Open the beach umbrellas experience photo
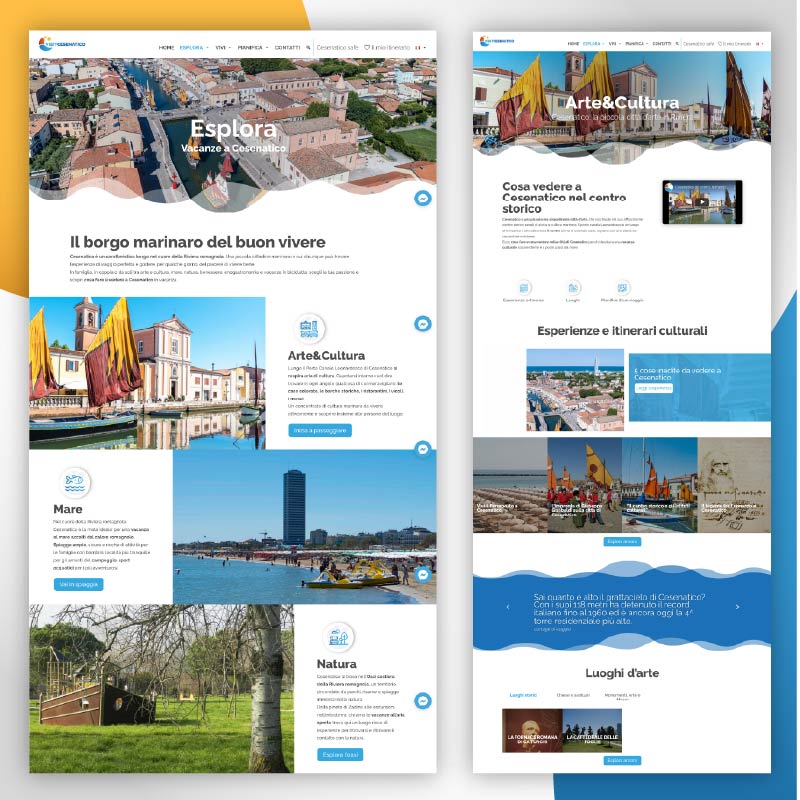800x800 pixels. (x=510, y=485)
